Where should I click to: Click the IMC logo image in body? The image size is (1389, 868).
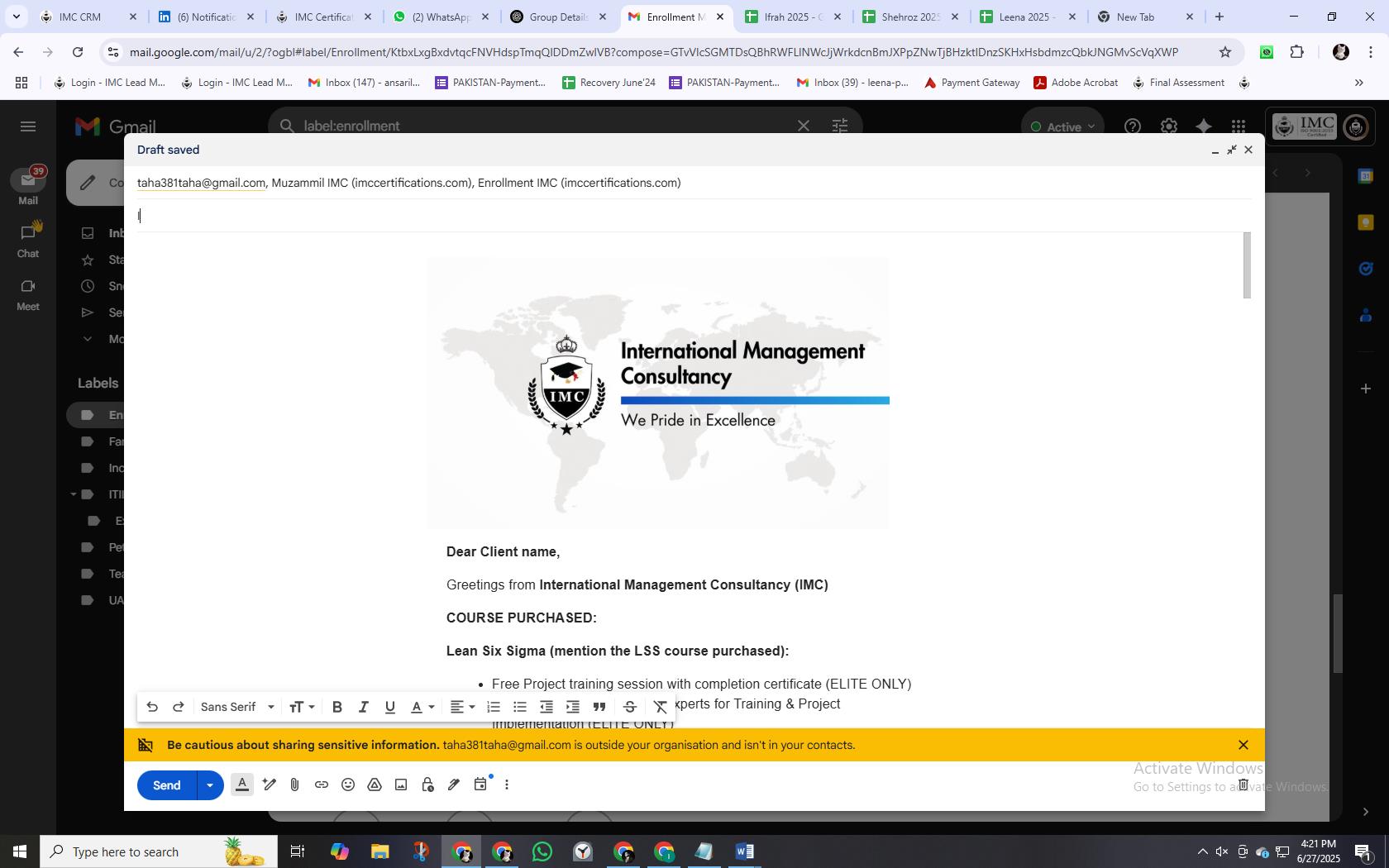point(658,393)
